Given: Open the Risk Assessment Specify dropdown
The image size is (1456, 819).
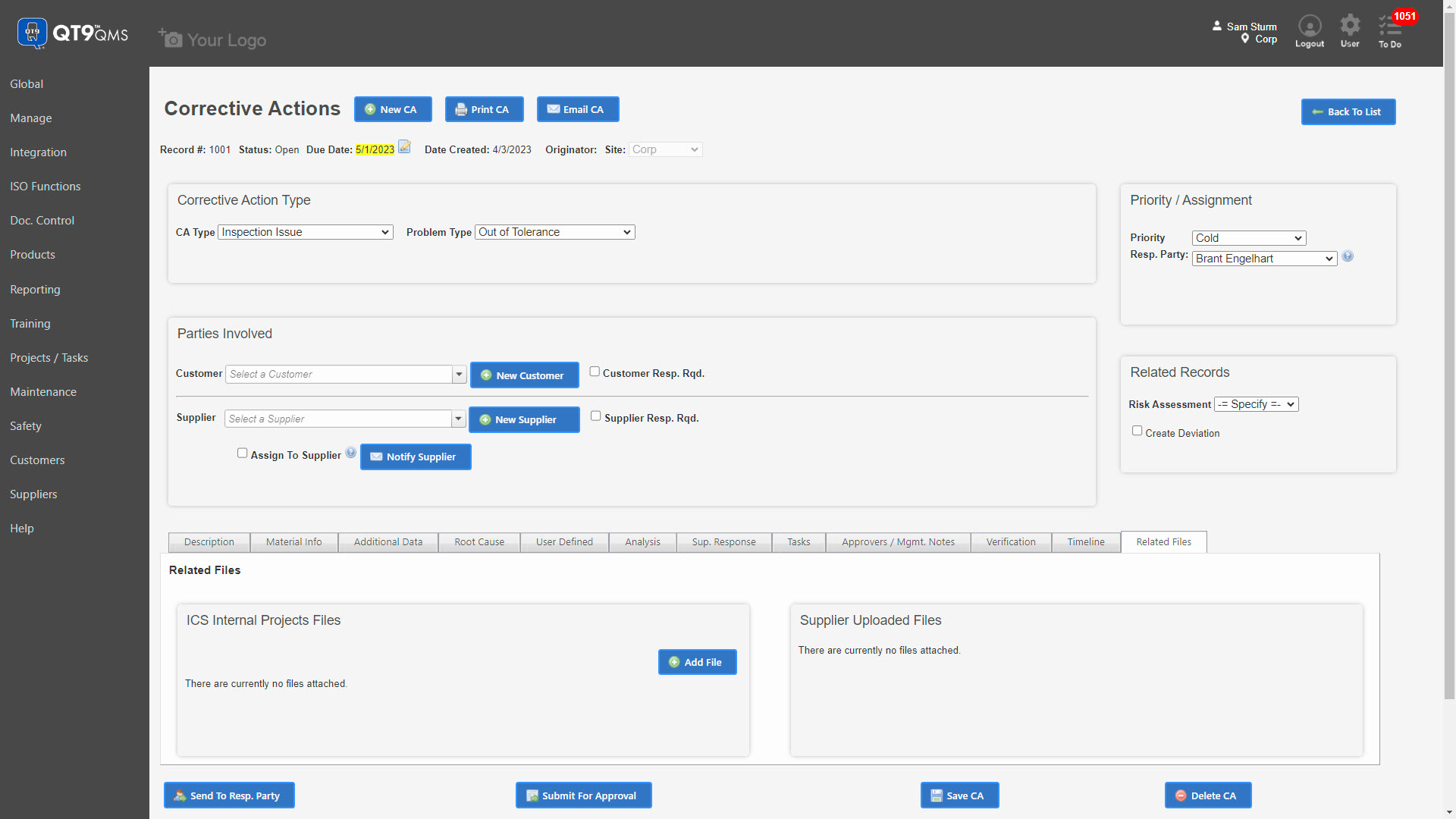Looking at the screenshot, I should [1256, 404].
